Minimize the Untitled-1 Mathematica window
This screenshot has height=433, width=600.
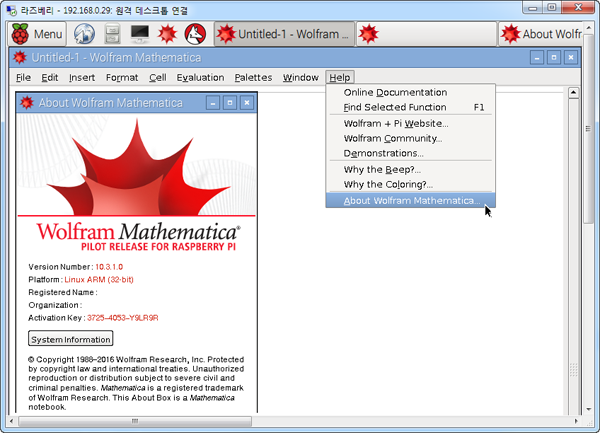[x=537, y=58]
